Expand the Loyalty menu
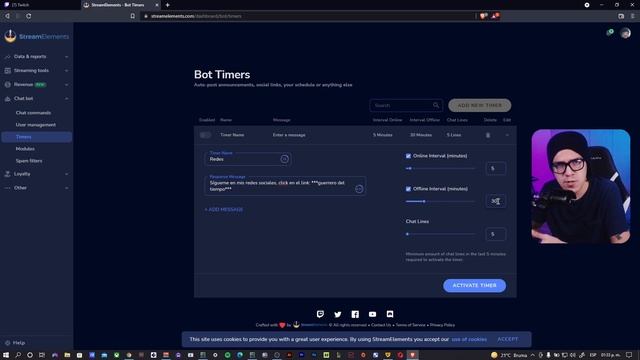Viewport: 640px width, 360px height. pos(36,174)
